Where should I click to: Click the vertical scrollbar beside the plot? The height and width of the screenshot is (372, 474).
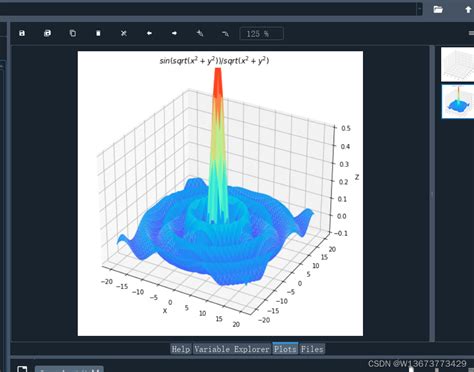click(432, 193)
